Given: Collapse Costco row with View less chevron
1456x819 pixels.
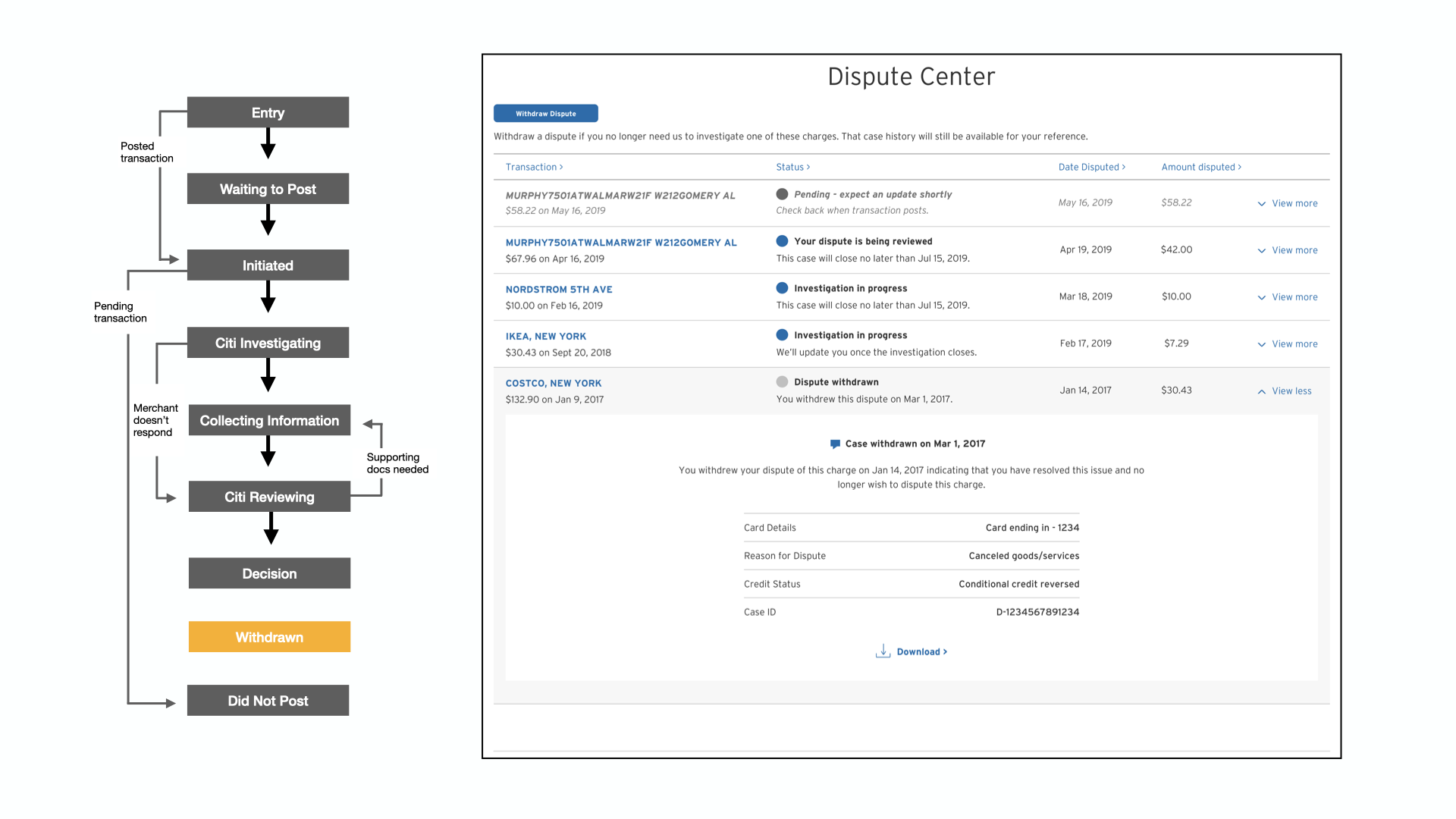Looking at the screenshot, I should click(x=1262, y=391).
